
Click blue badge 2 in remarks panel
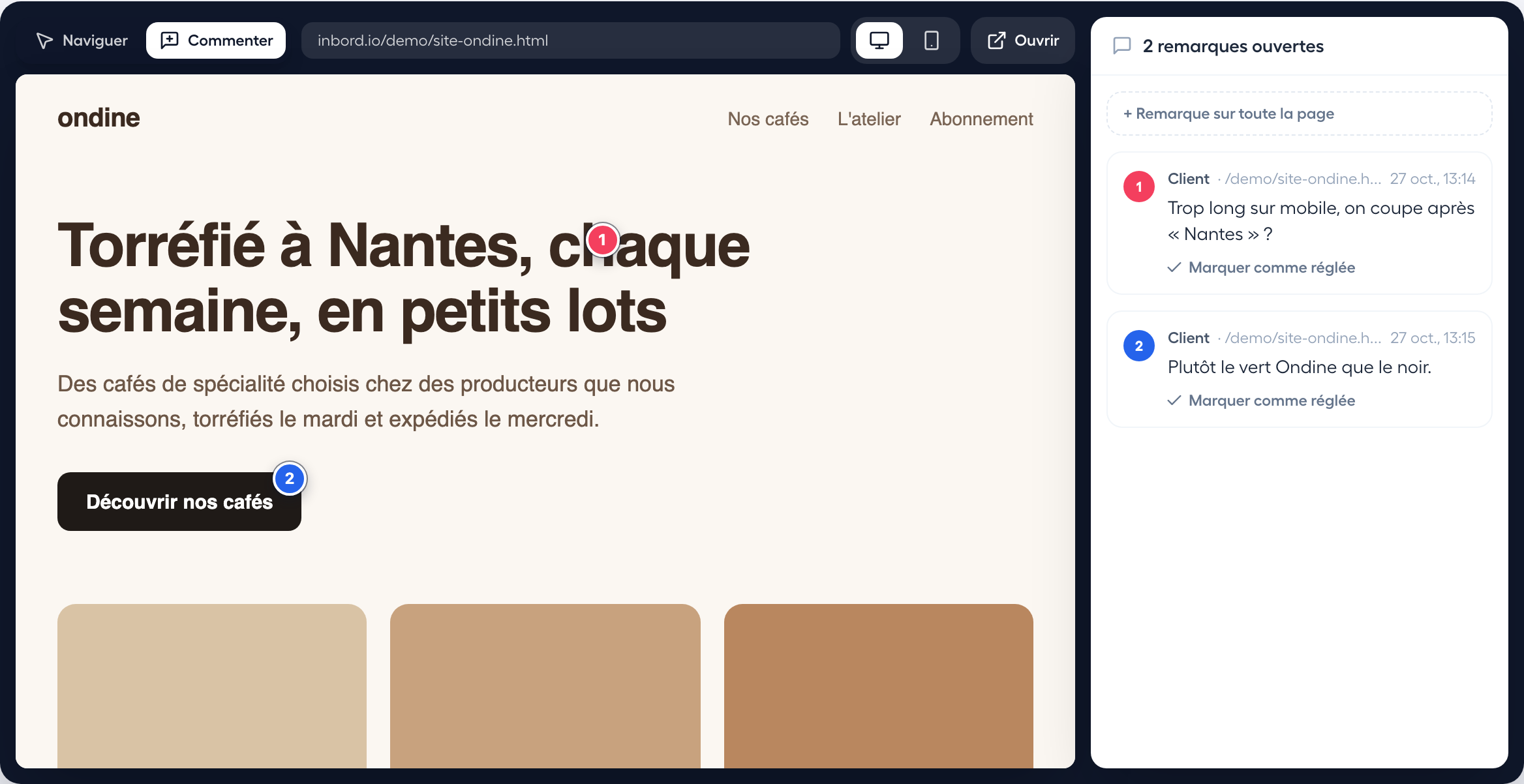pyautogui.click(x=1139, y=346)
